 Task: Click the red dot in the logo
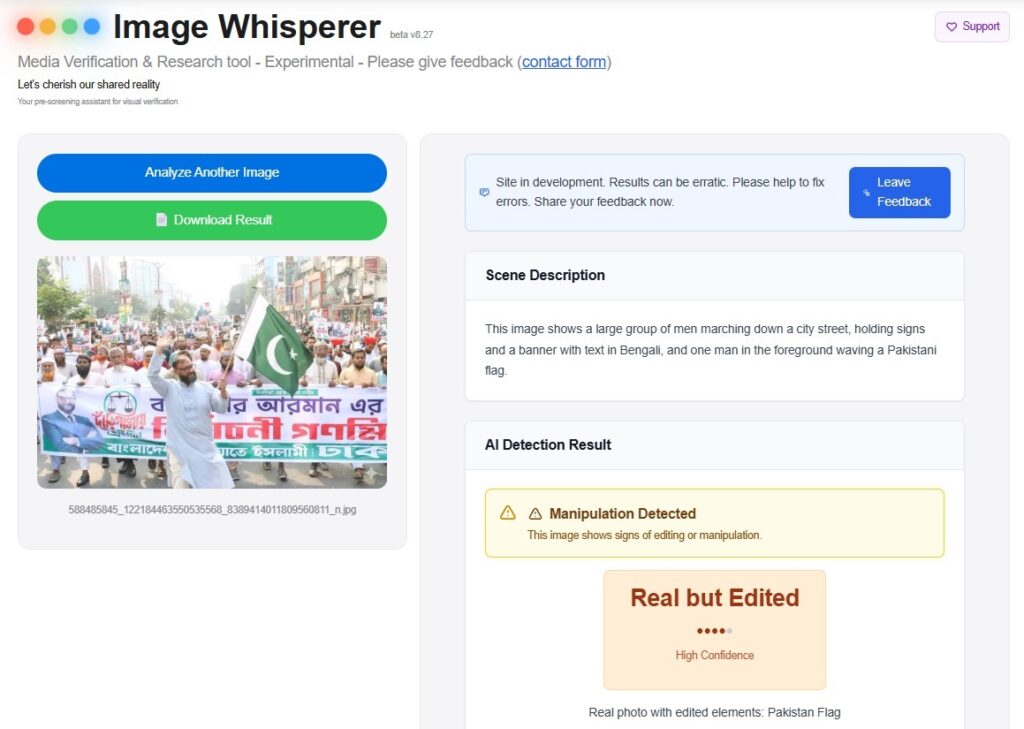coord(26,27)
